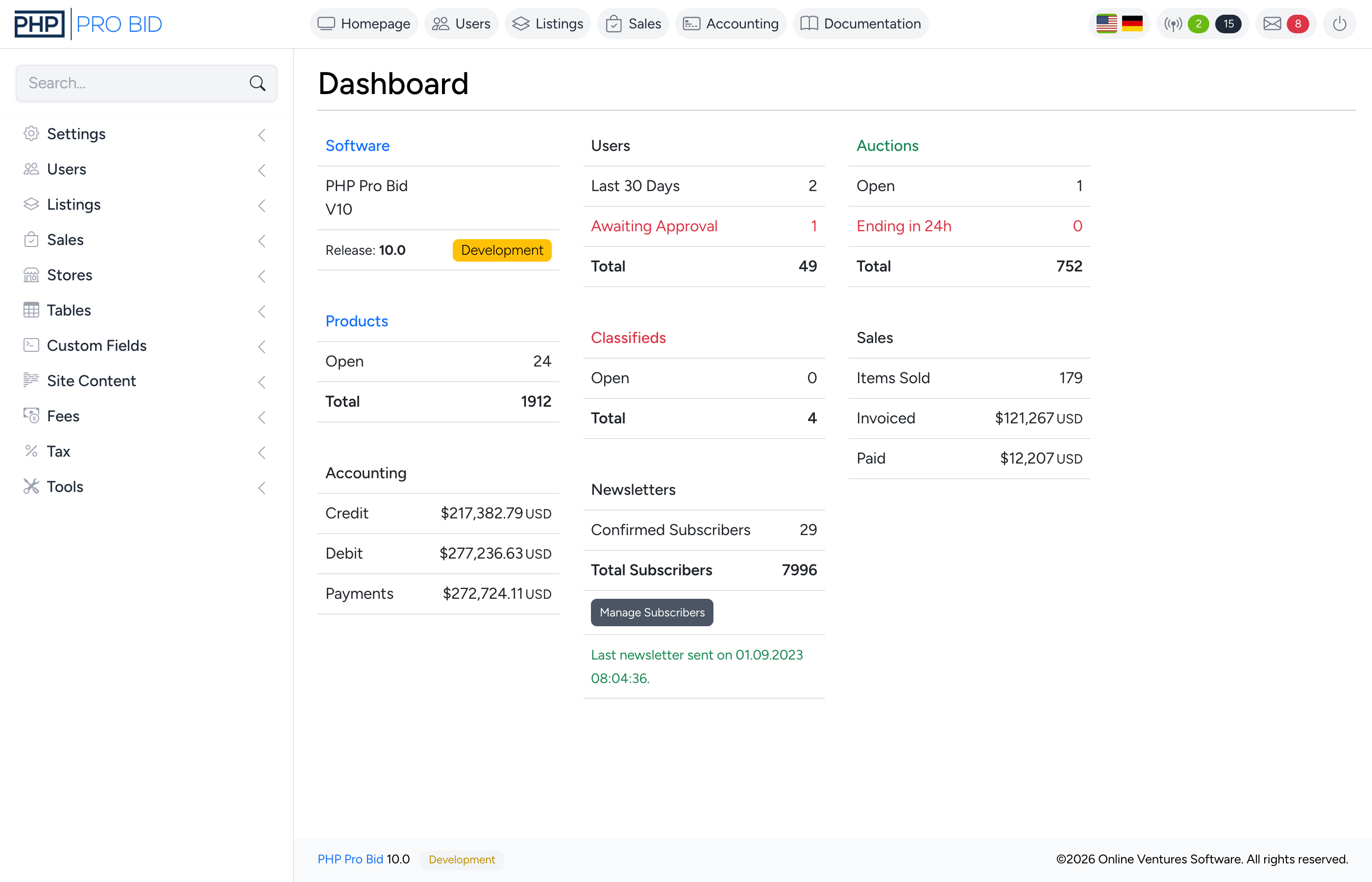The height and width of the screenshot is (882, 1372).
Task: Open the Auctions heading link
Action: click(887, 146)
